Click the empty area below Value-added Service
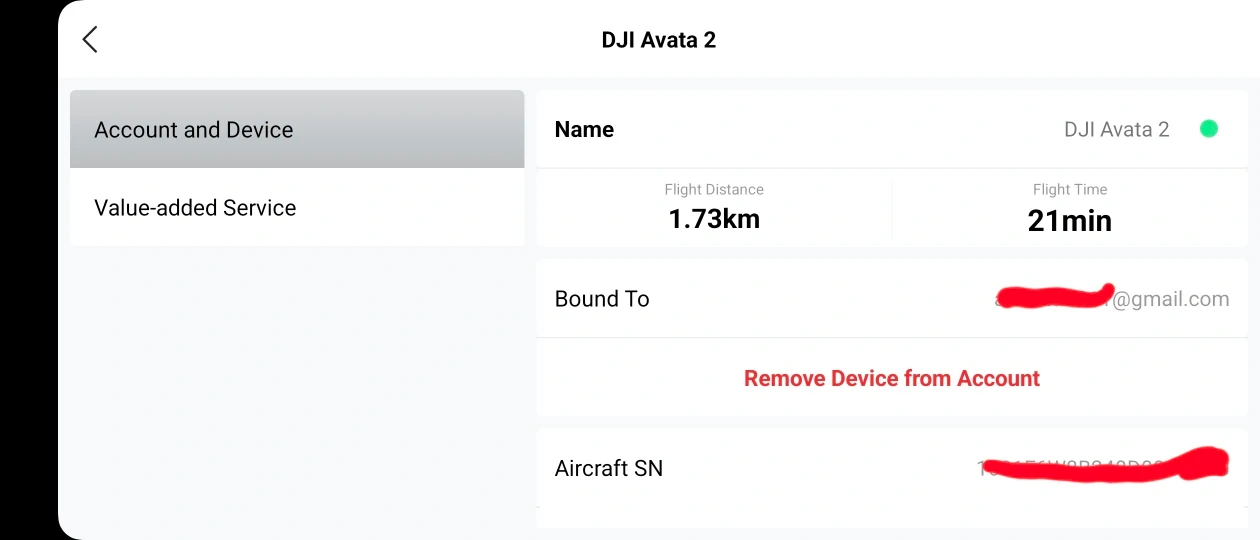This screenshot has height=540, width=1260. pos(297,390)
